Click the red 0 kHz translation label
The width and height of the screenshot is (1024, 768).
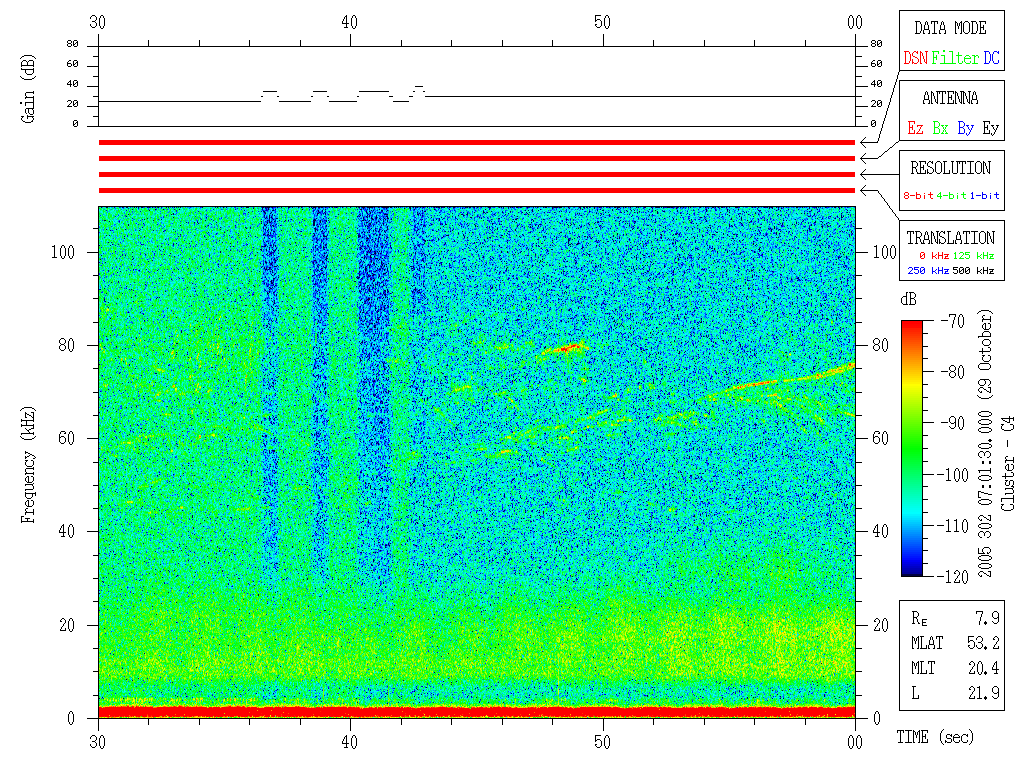[x=934, y=255]
